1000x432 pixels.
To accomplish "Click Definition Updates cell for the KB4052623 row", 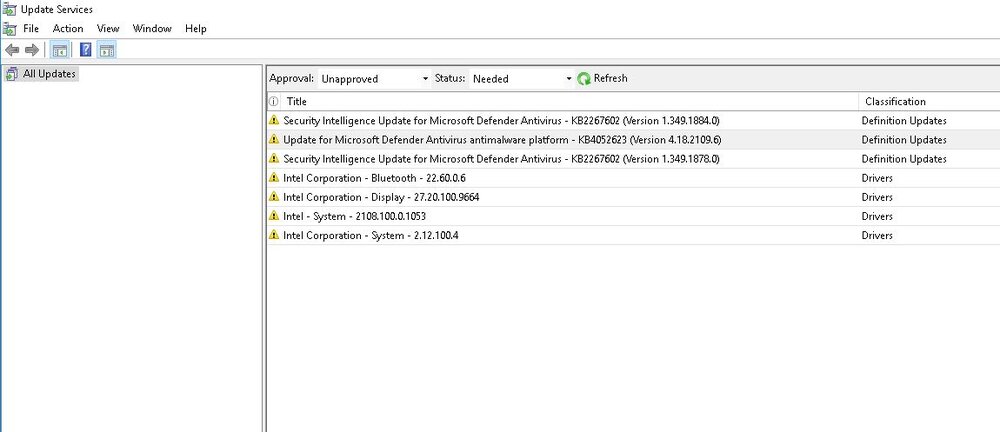I will 904,140.
